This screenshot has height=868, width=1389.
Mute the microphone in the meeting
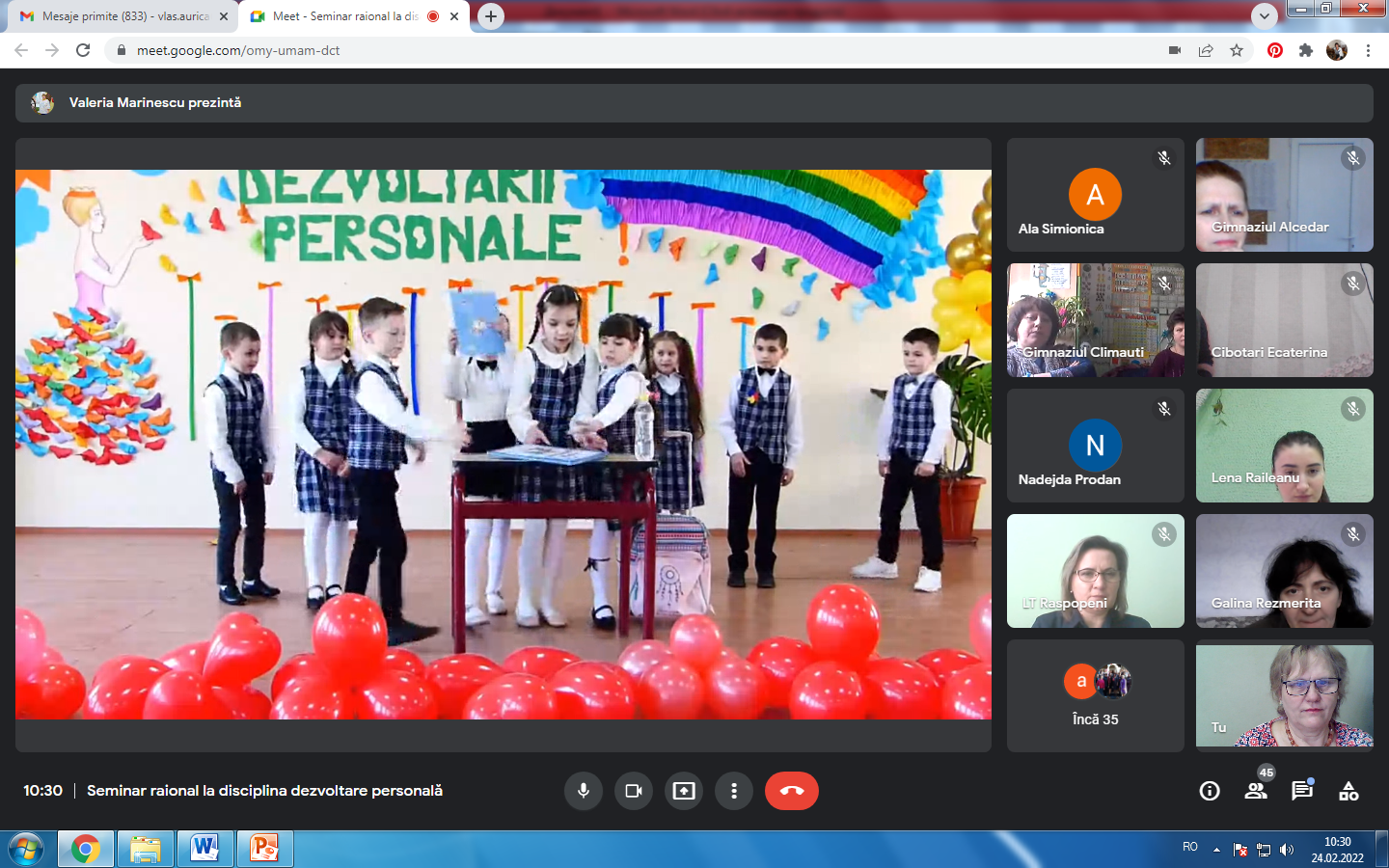click(x=584, y=791)
